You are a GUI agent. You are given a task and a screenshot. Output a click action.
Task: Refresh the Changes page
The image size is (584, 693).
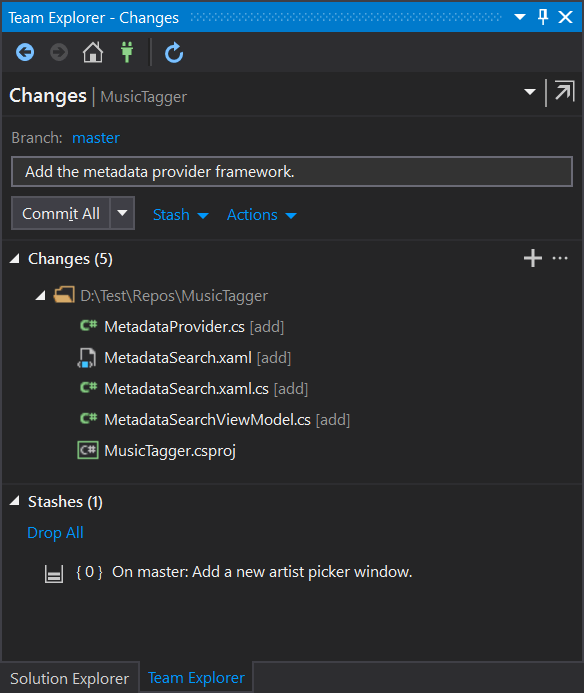pyautogui.click(x=174, y=53)
